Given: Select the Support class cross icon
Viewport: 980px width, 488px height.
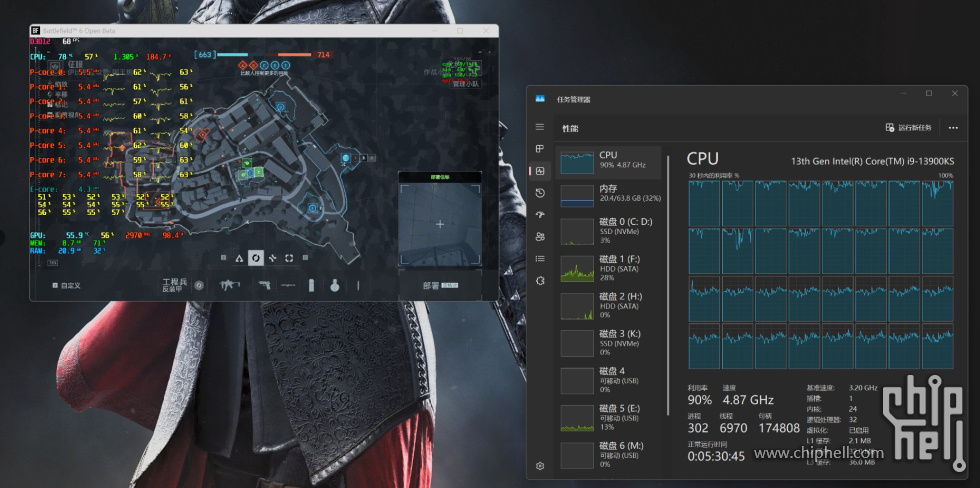Looking at the screenshot, I should click(272, 258).
